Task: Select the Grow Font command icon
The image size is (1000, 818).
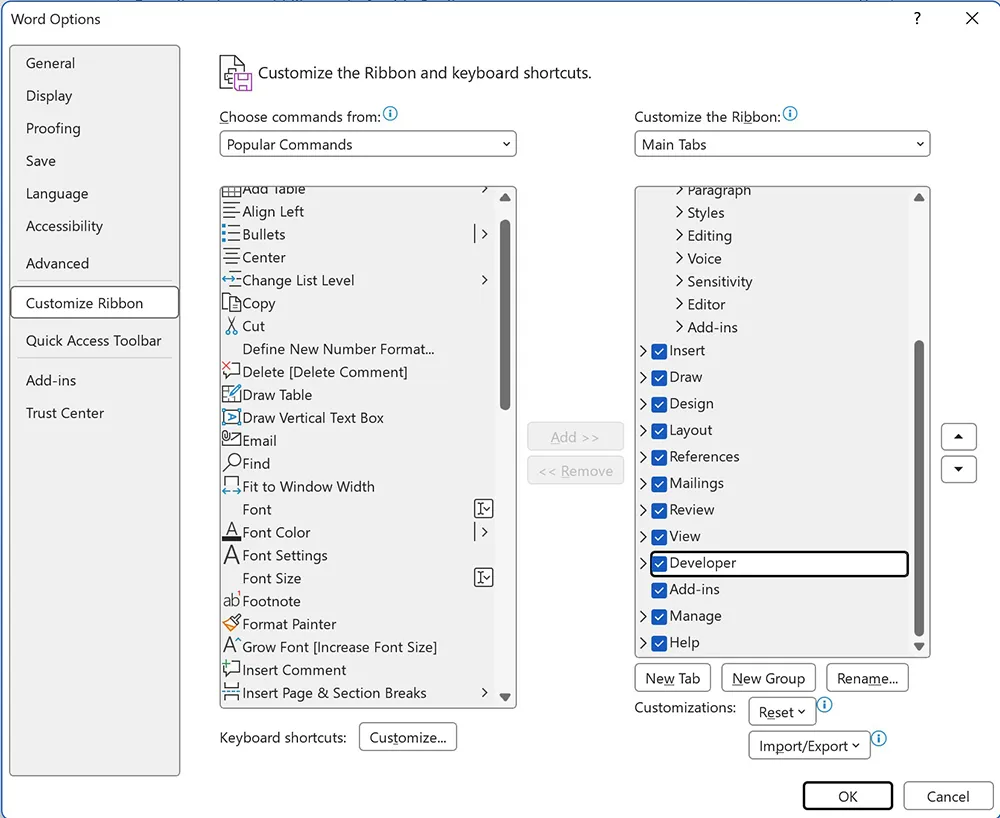Action: tap(231, 646)
